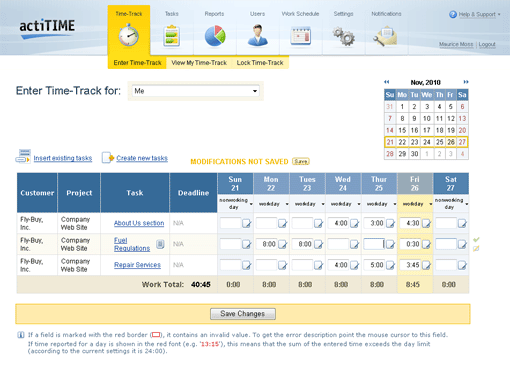Click Repair Services Thursday time field
Viewport: 510px width, 365px height.
tap(374, 265)
